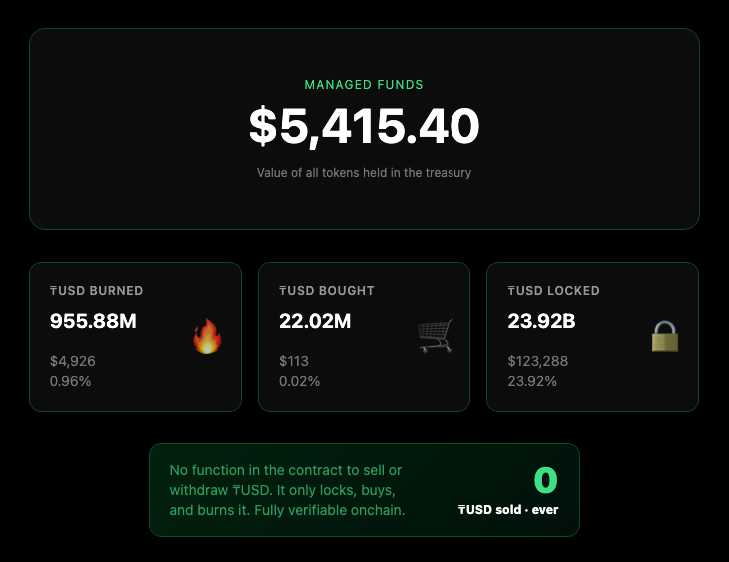Click the 0.96% burned percentage
Screen dimensions: 729x562
(71, 381)
